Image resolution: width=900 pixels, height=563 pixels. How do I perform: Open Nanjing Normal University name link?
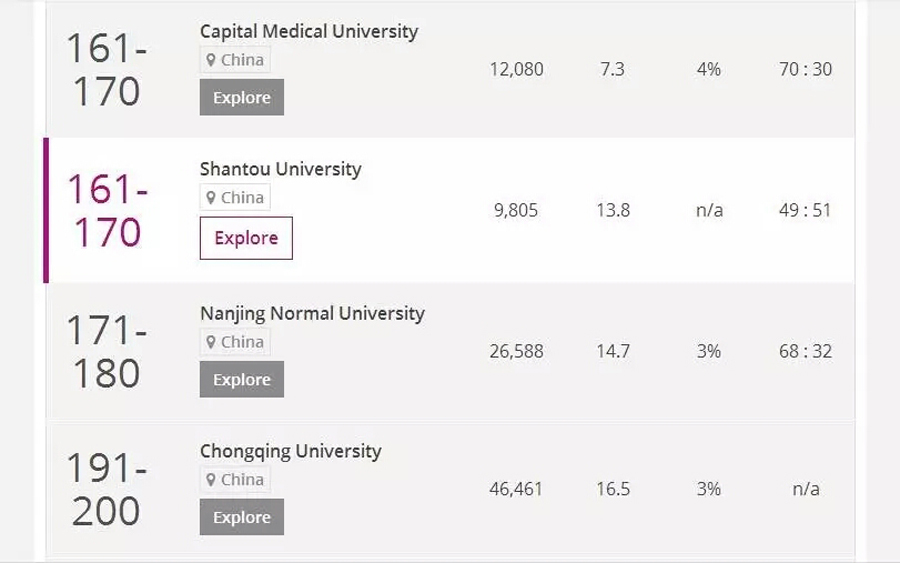tap(312, 313)
